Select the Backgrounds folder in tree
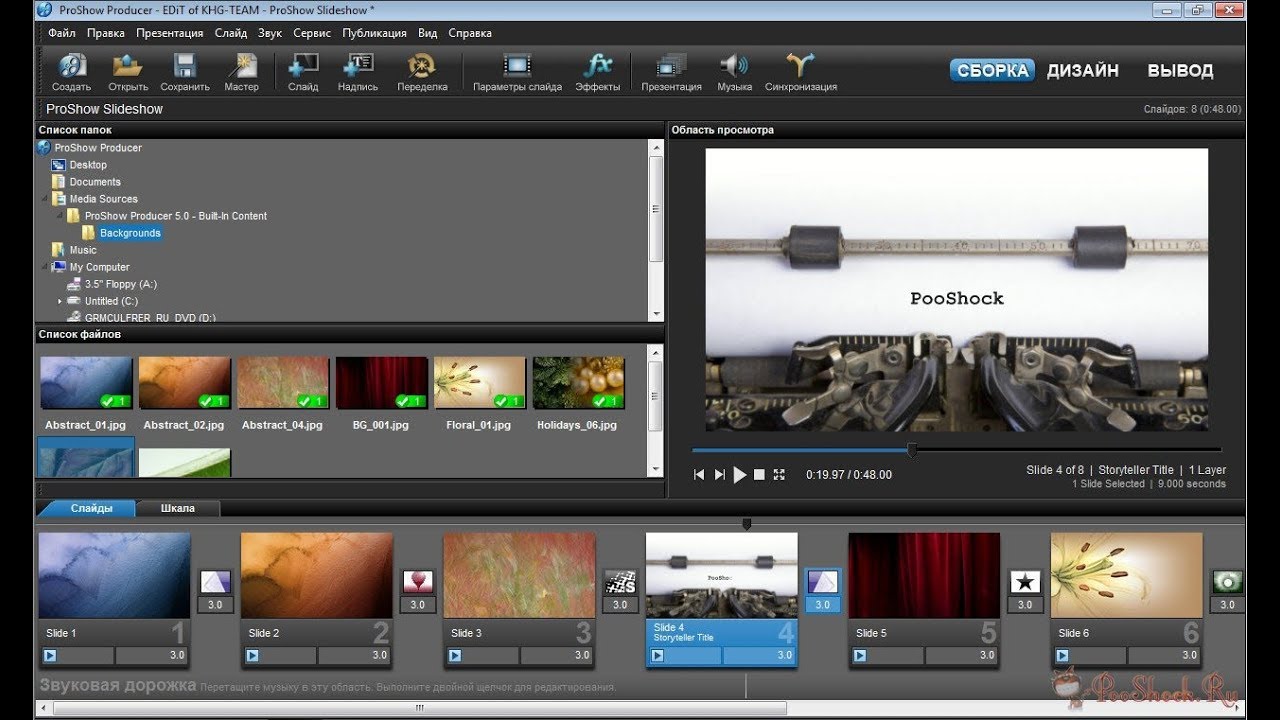The image size is (1280, 720). 130,233
